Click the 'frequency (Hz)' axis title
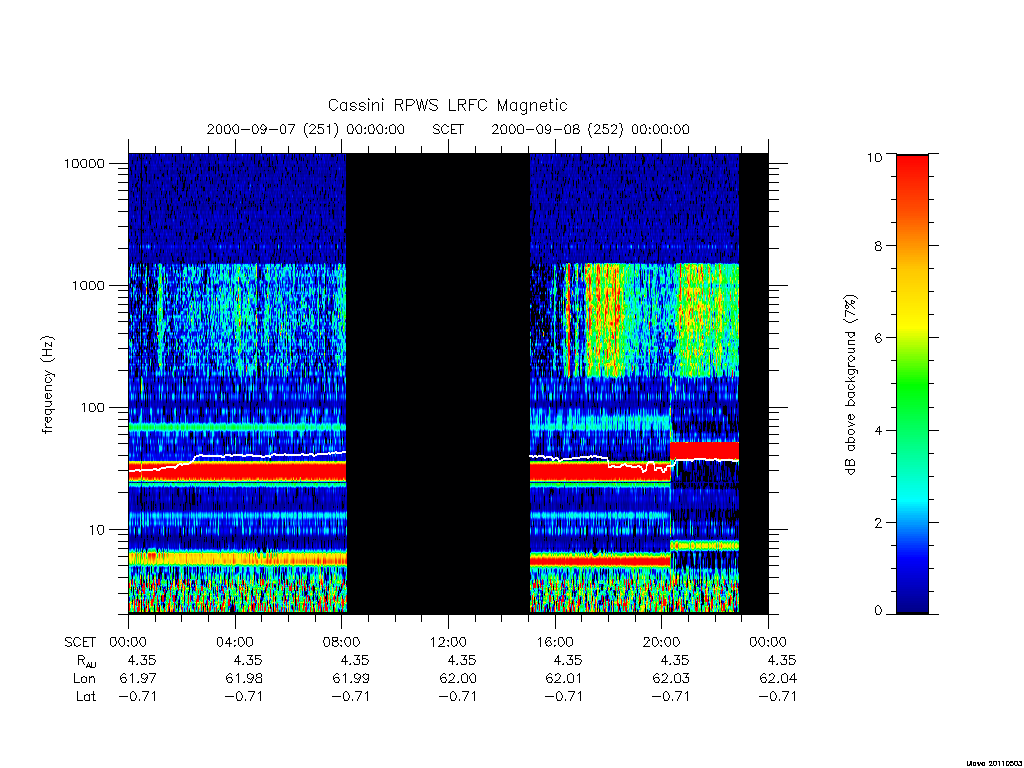1024x768 pixels. coord(47,385)
